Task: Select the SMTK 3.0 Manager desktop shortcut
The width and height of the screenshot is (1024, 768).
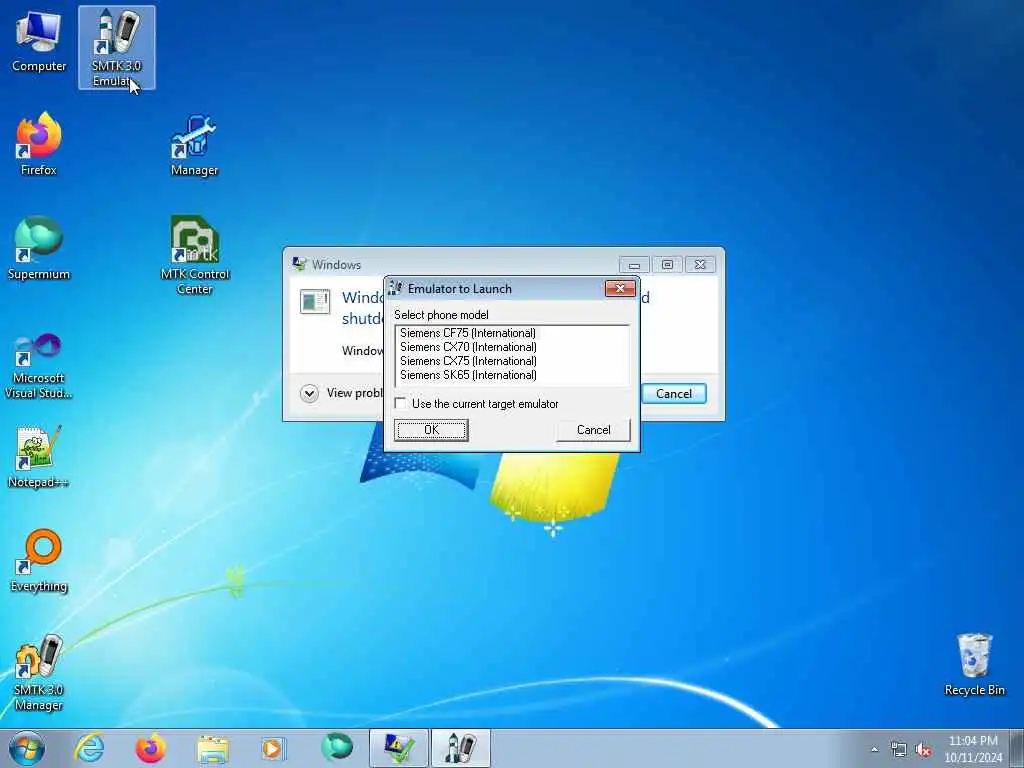Action: click(x=39, y=673)
